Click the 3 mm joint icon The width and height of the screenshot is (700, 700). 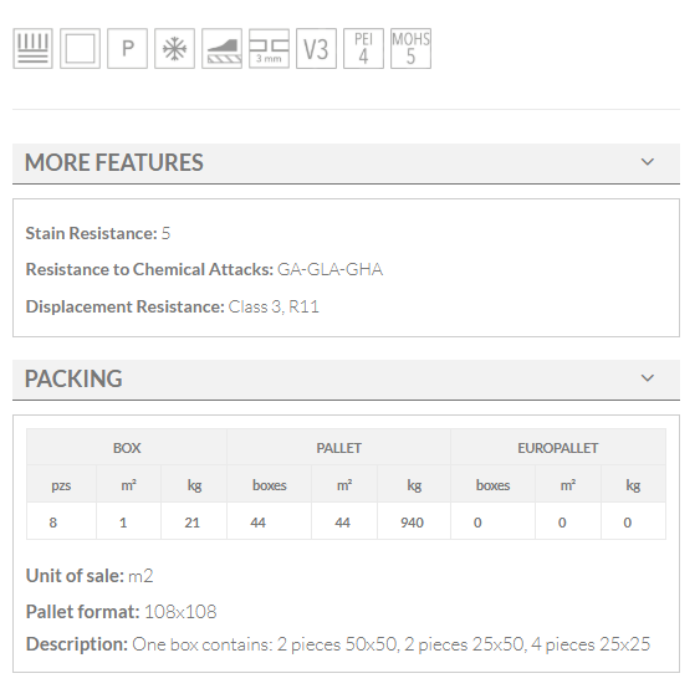(x=268, y=49)
